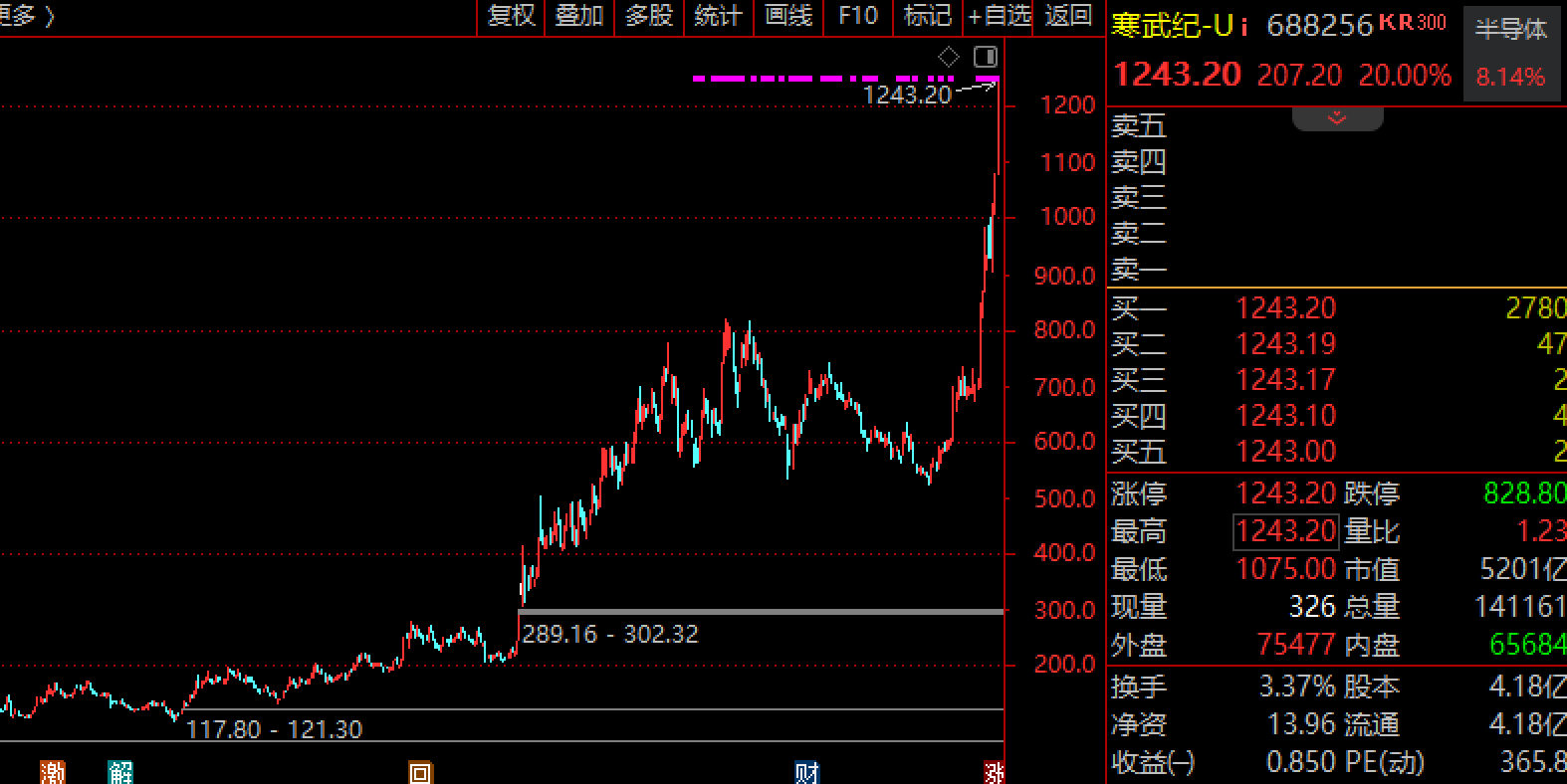Viewport: 1567px width, 784px height.
Task: Click the 跌停 value 828.80
Action: (x=1524, y=493)
